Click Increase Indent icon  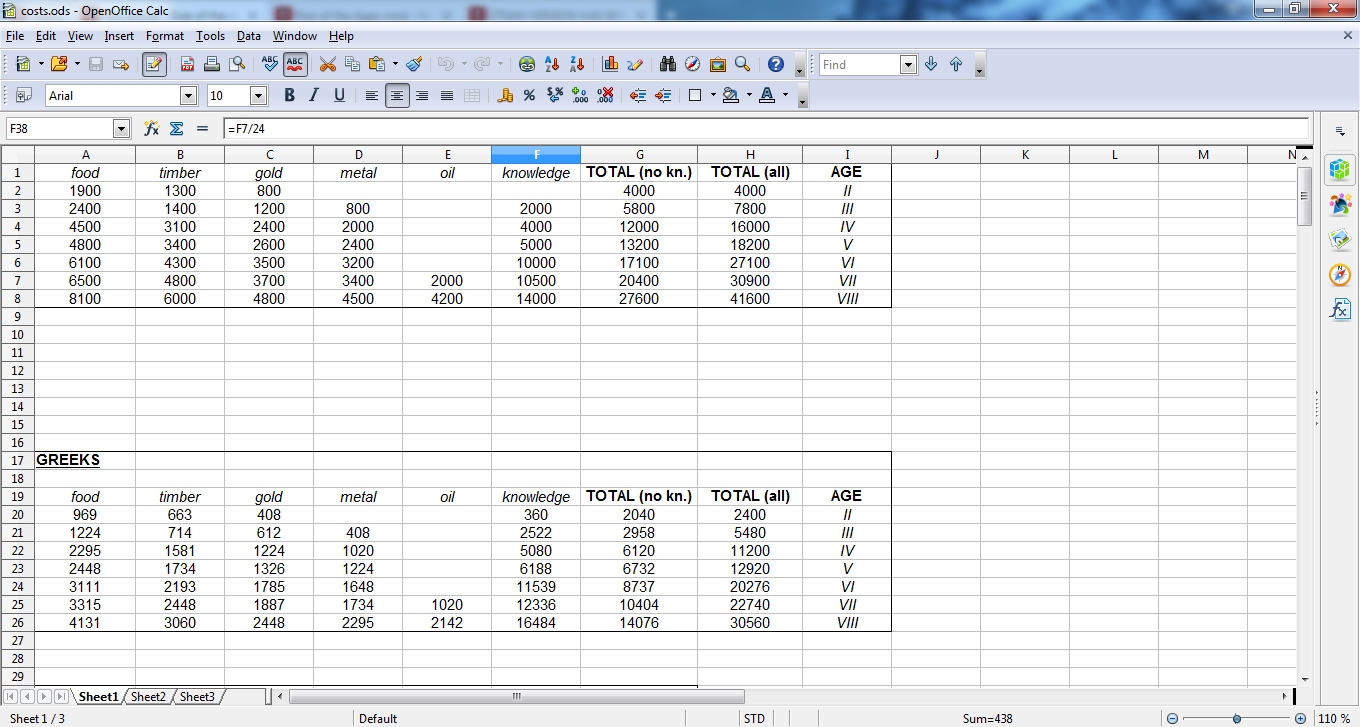pyautogui.click(x=663, y=95)
